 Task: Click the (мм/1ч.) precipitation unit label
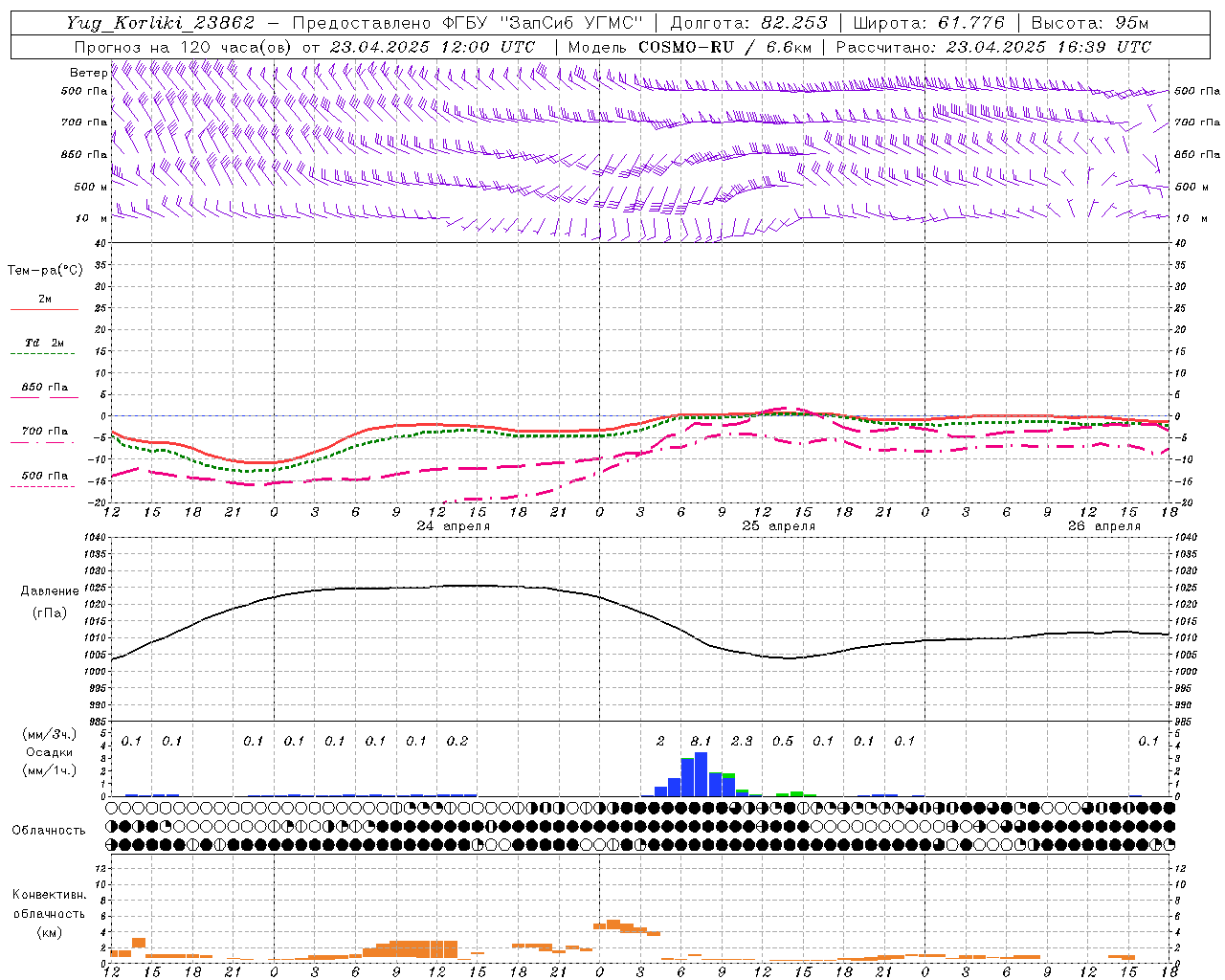[50, 770]
